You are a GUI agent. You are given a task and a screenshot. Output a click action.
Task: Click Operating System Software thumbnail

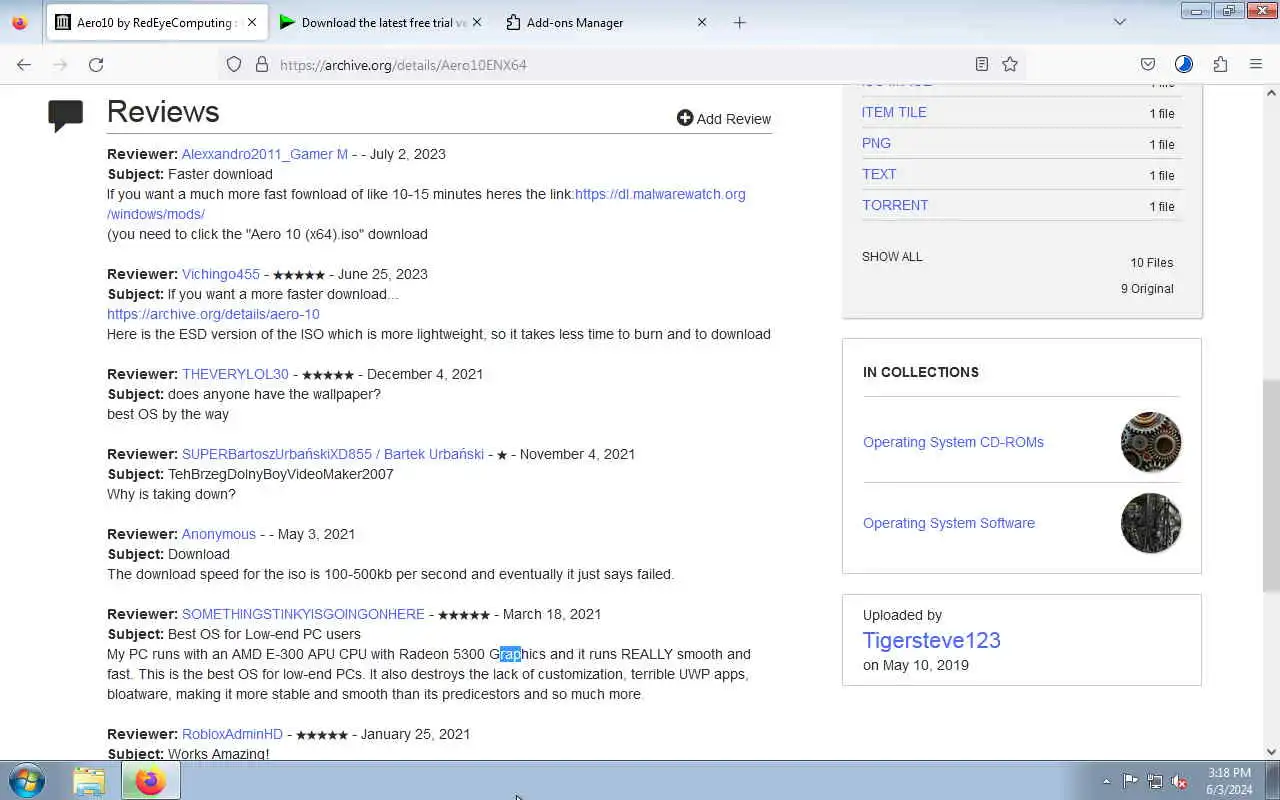pos(1151,523)
